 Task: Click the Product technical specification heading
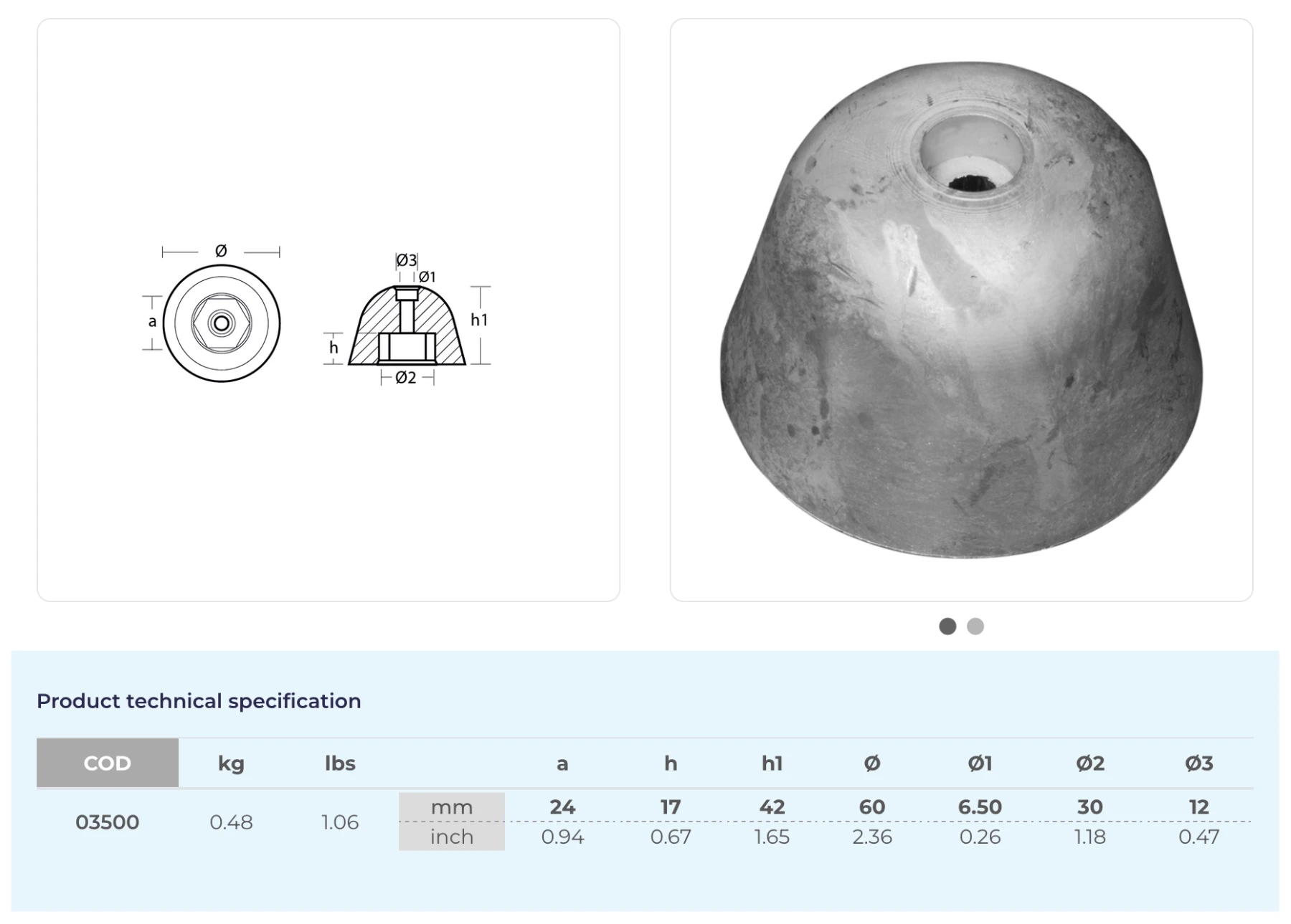coord(199,700)
